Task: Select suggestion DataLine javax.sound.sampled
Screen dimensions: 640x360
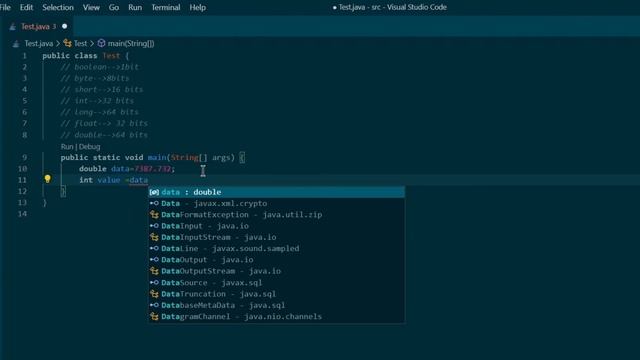Action: (276, 249)
